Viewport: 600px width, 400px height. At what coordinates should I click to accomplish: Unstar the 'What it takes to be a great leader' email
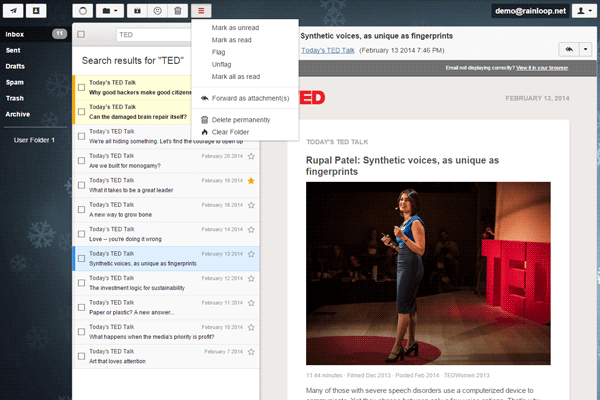[x=251, y=181]
